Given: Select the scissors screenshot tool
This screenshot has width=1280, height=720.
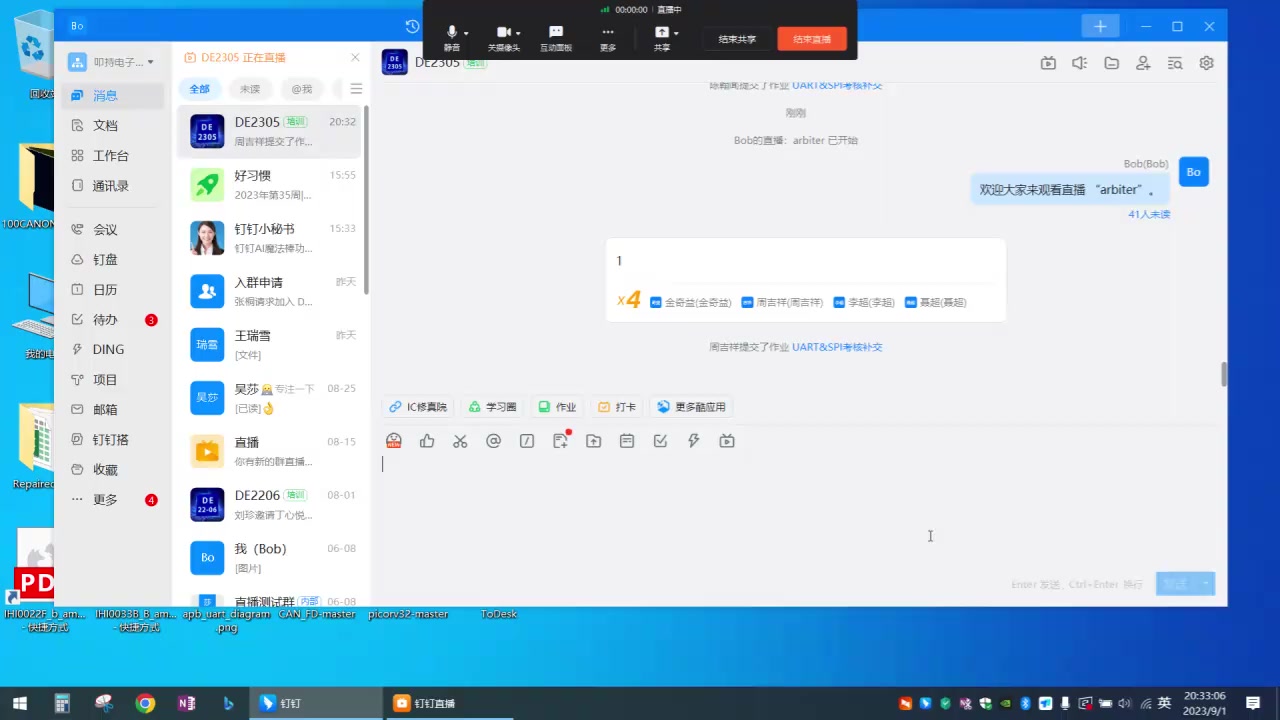Looking at the screenshot, I should [x=460, y=441].
